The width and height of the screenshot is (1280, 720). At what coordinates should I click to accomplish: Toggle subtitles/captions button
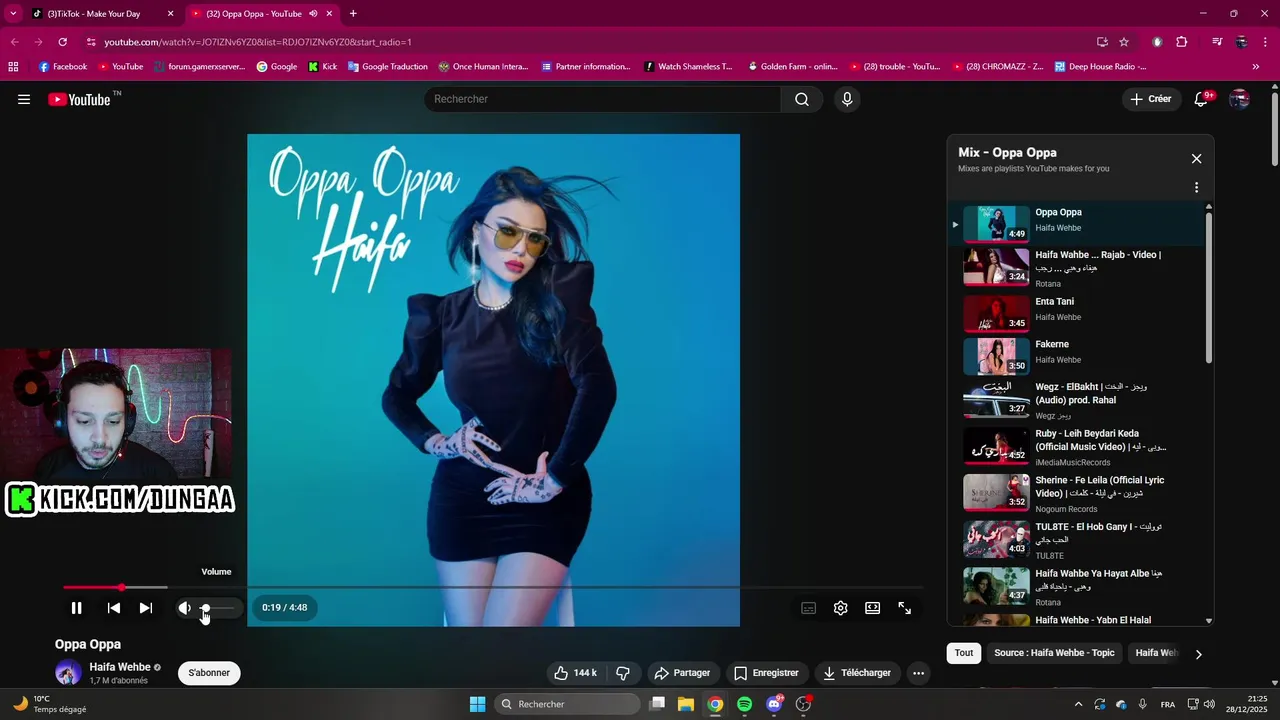[x=809, y=608]
